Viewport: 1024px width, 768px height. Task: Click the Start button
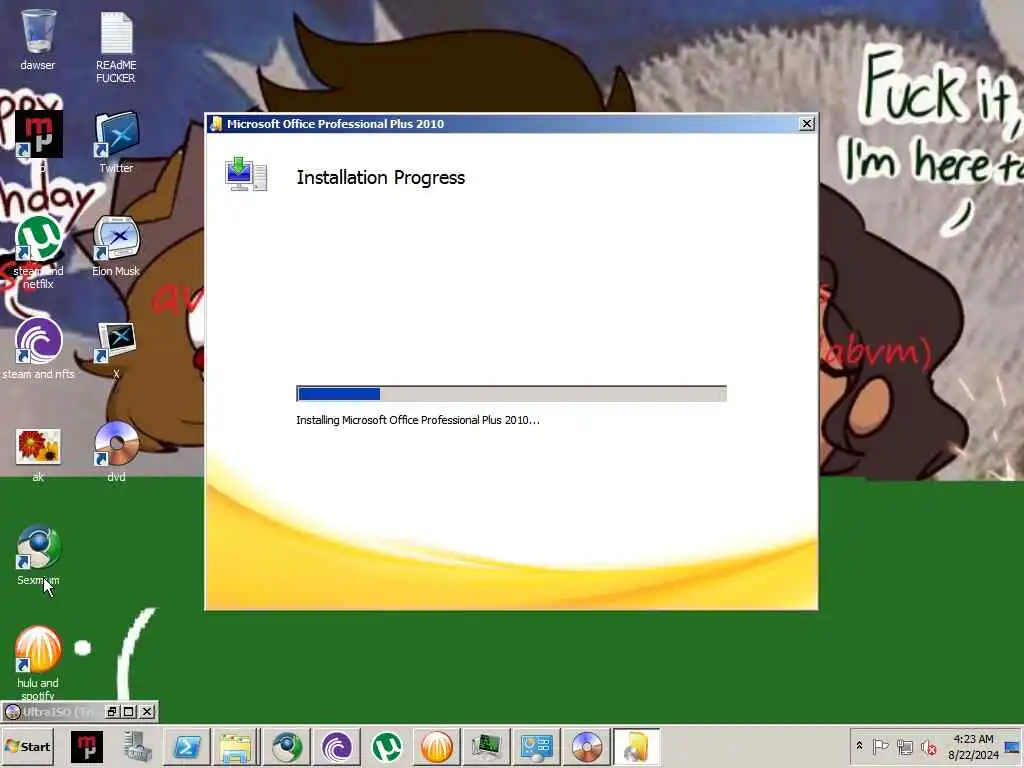point(27,746)
